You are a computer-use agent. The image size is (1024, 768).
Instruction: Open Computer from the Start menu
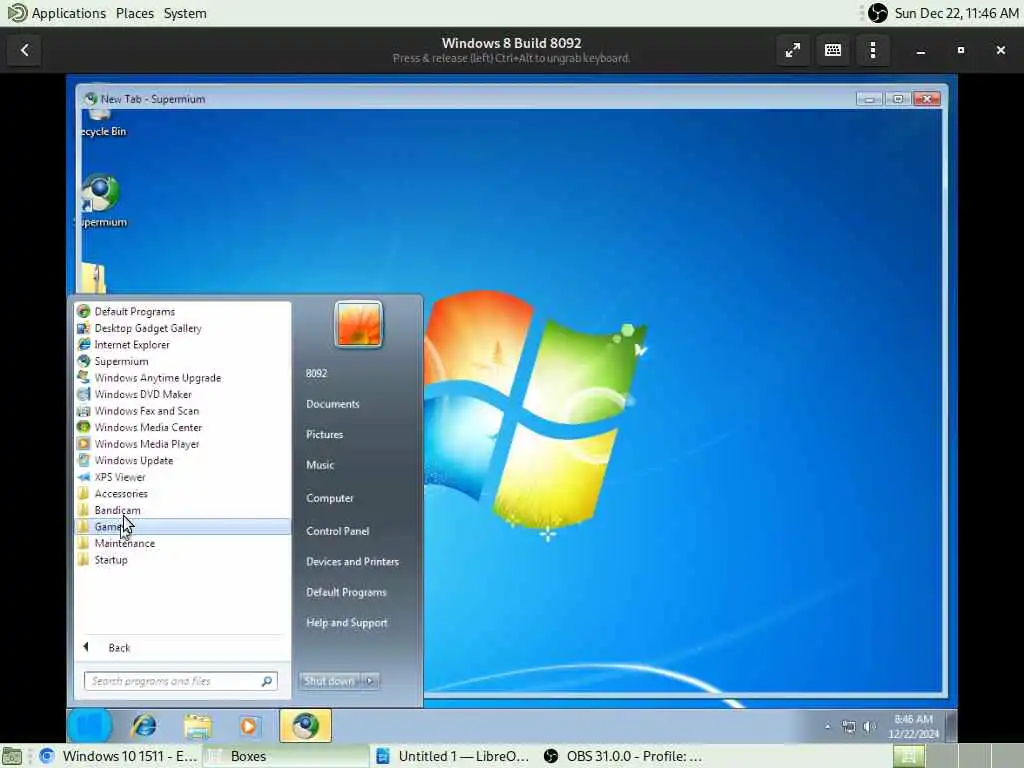[x=330, y=498]
